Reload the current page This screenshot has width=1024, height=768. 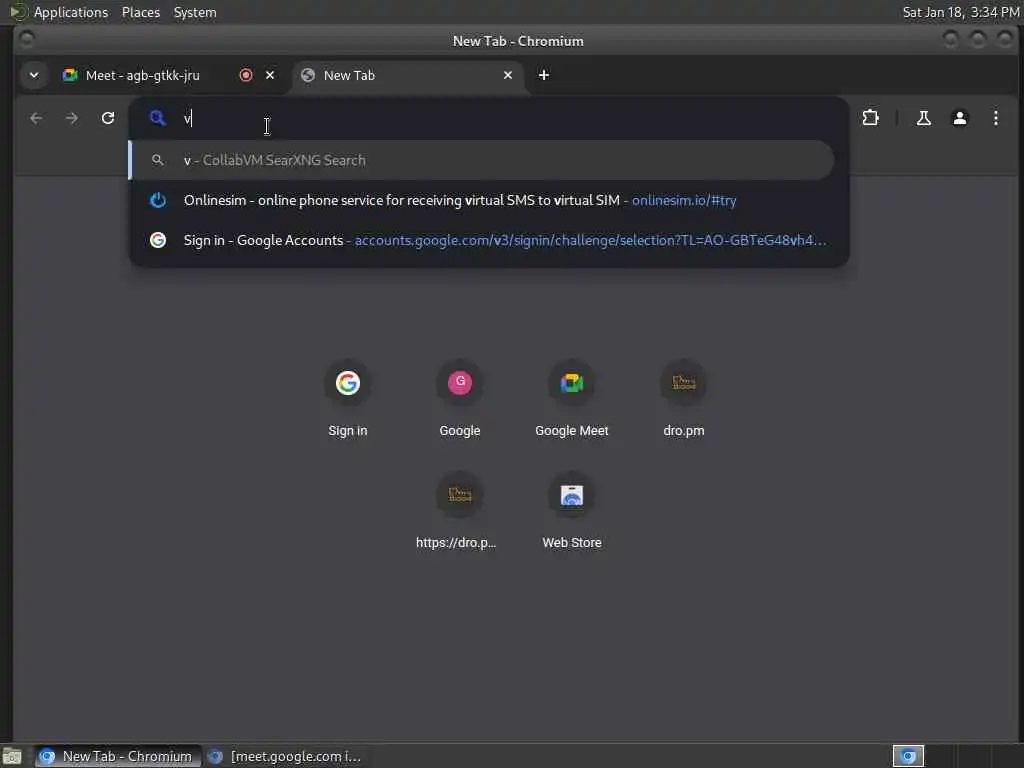(108, 118)
